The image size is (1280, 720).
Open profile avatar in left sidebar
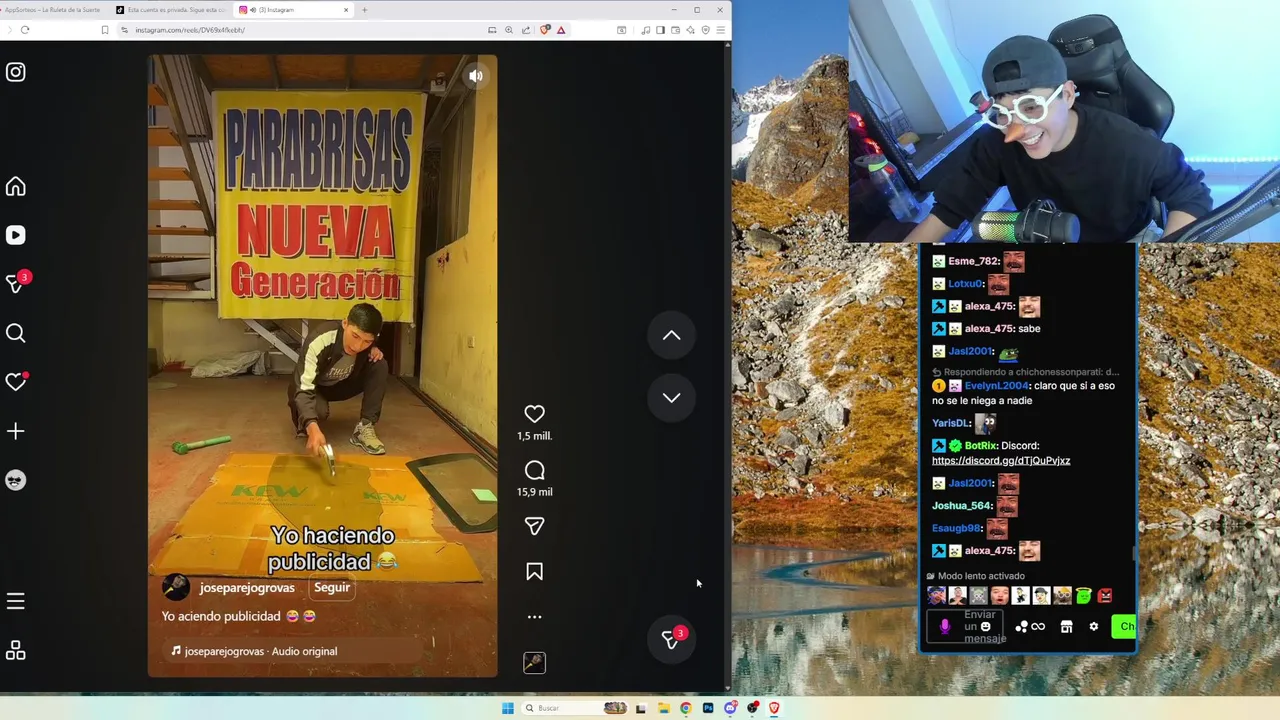(16, 480)
